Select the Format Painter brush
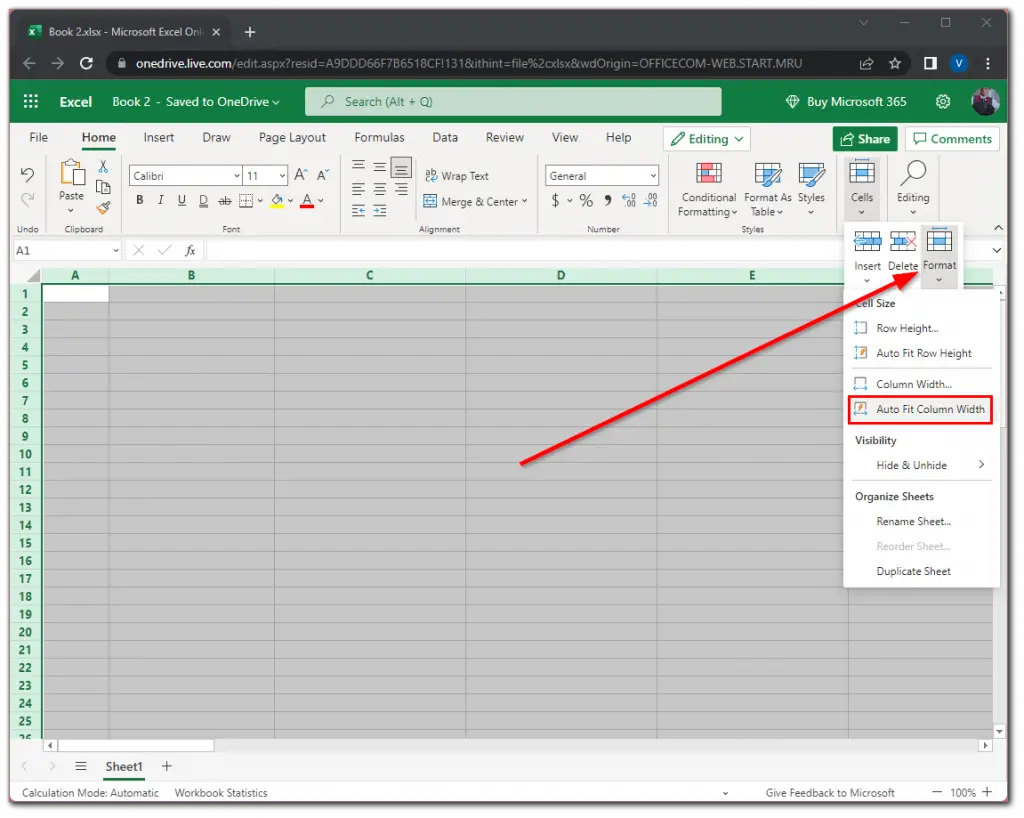The width and height of the screenshot is (1024, 818). tap(103, 208)
